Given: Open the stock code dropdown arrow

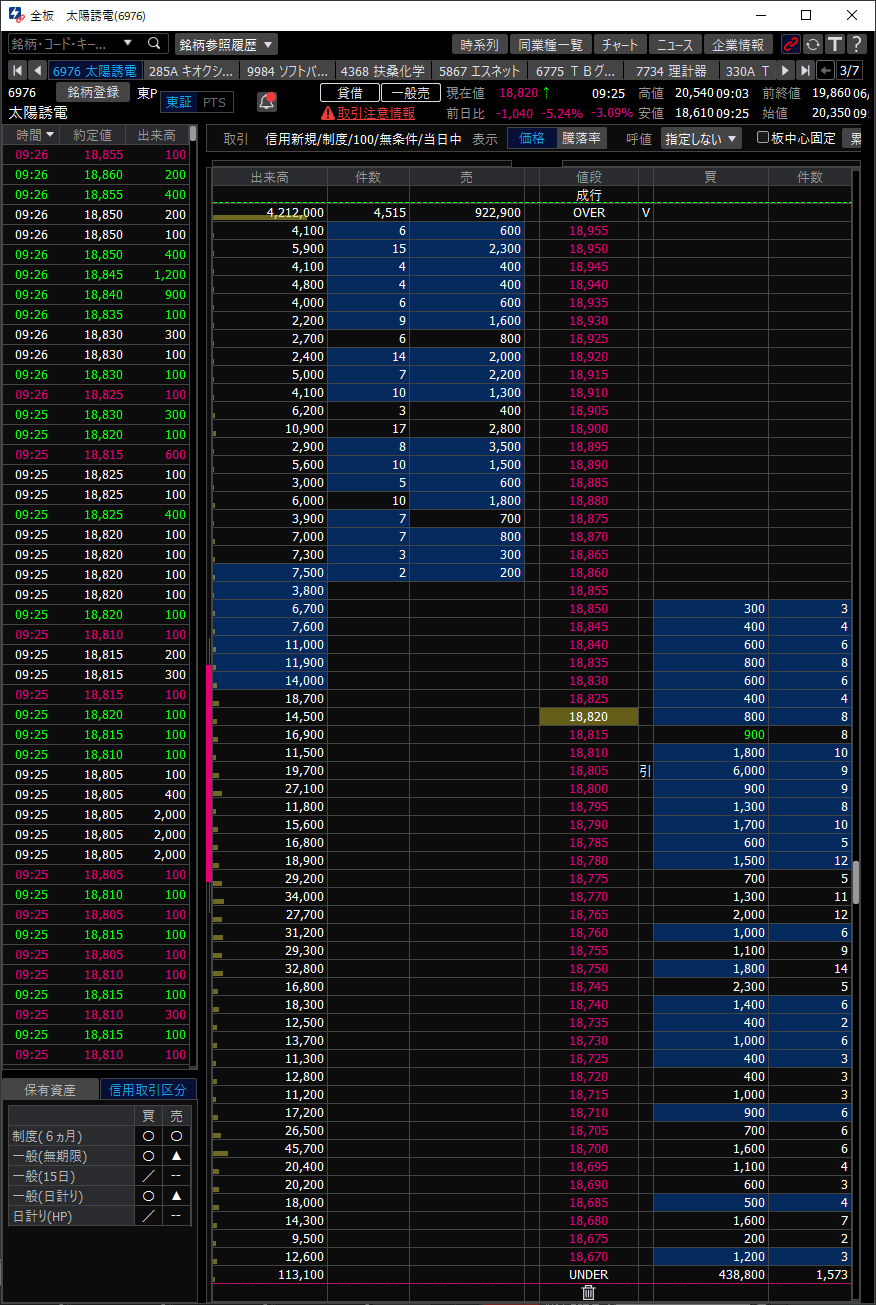Looking at the screenshot, I should (x=128, y=44).
